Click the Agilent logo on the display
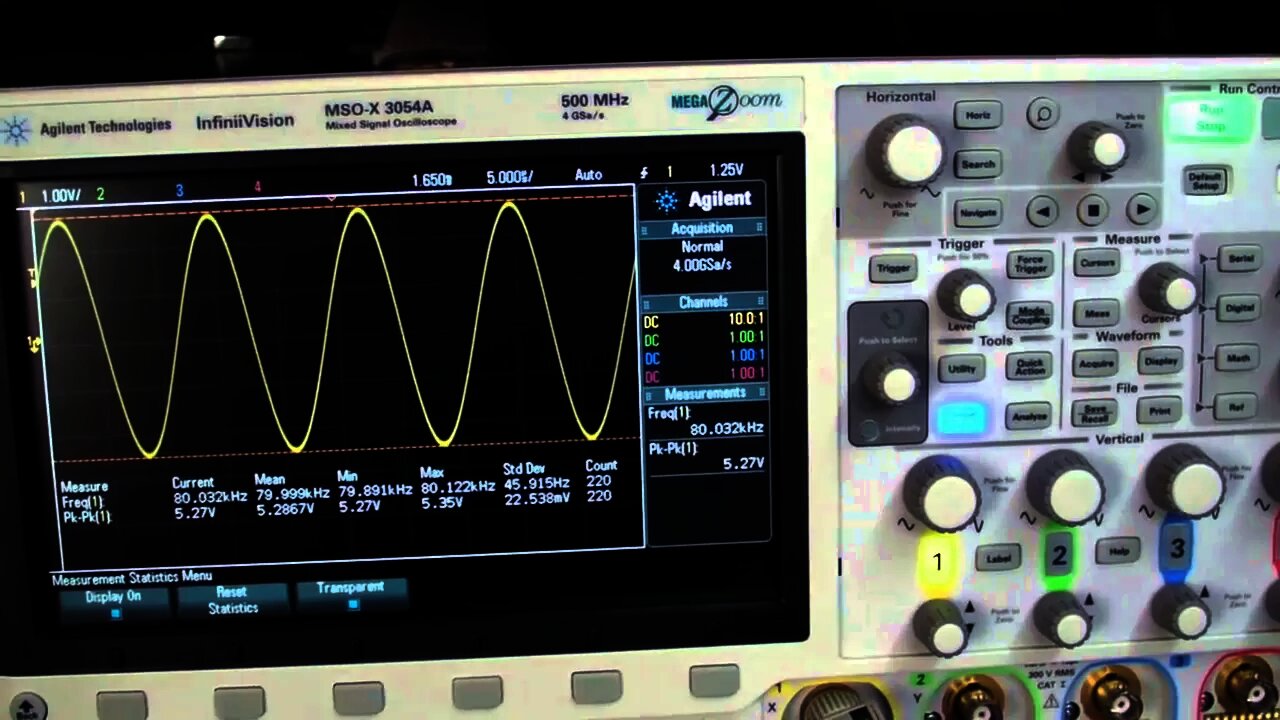This screenshot has height=720, width=1280. coord(705,199)
